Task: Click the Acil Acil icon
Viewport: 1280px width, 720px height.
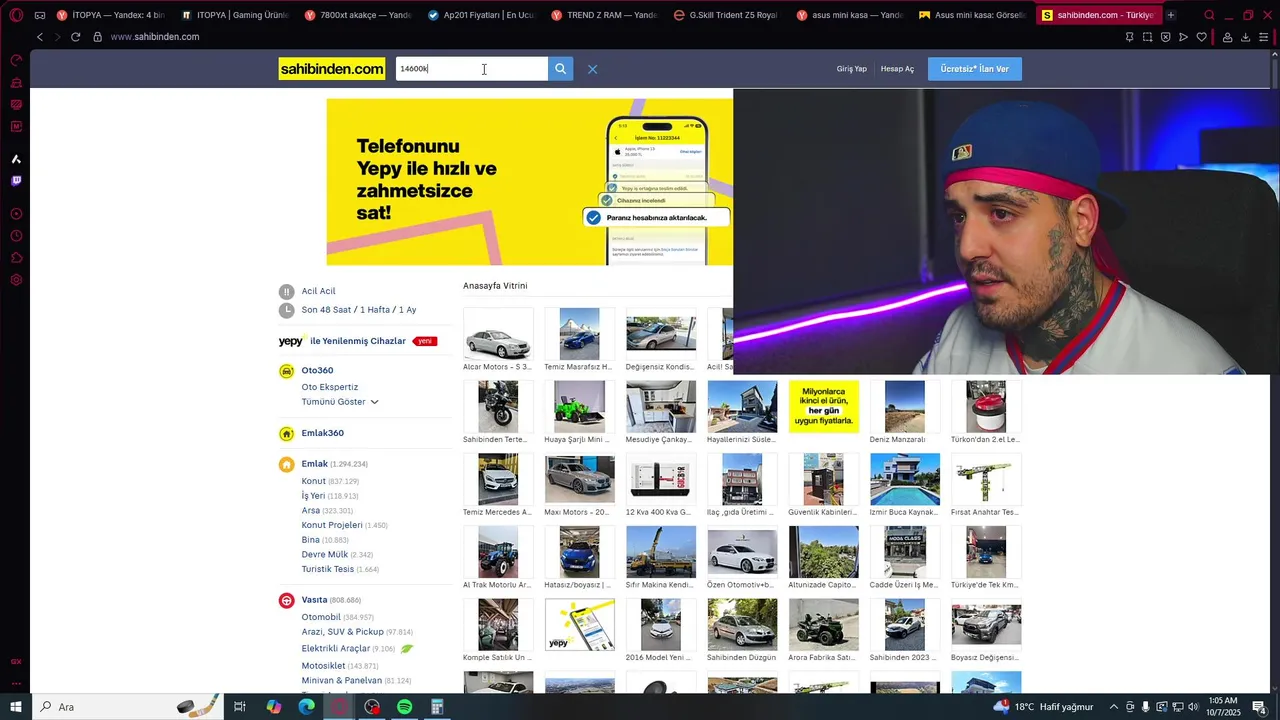Action: pos(287,291)
